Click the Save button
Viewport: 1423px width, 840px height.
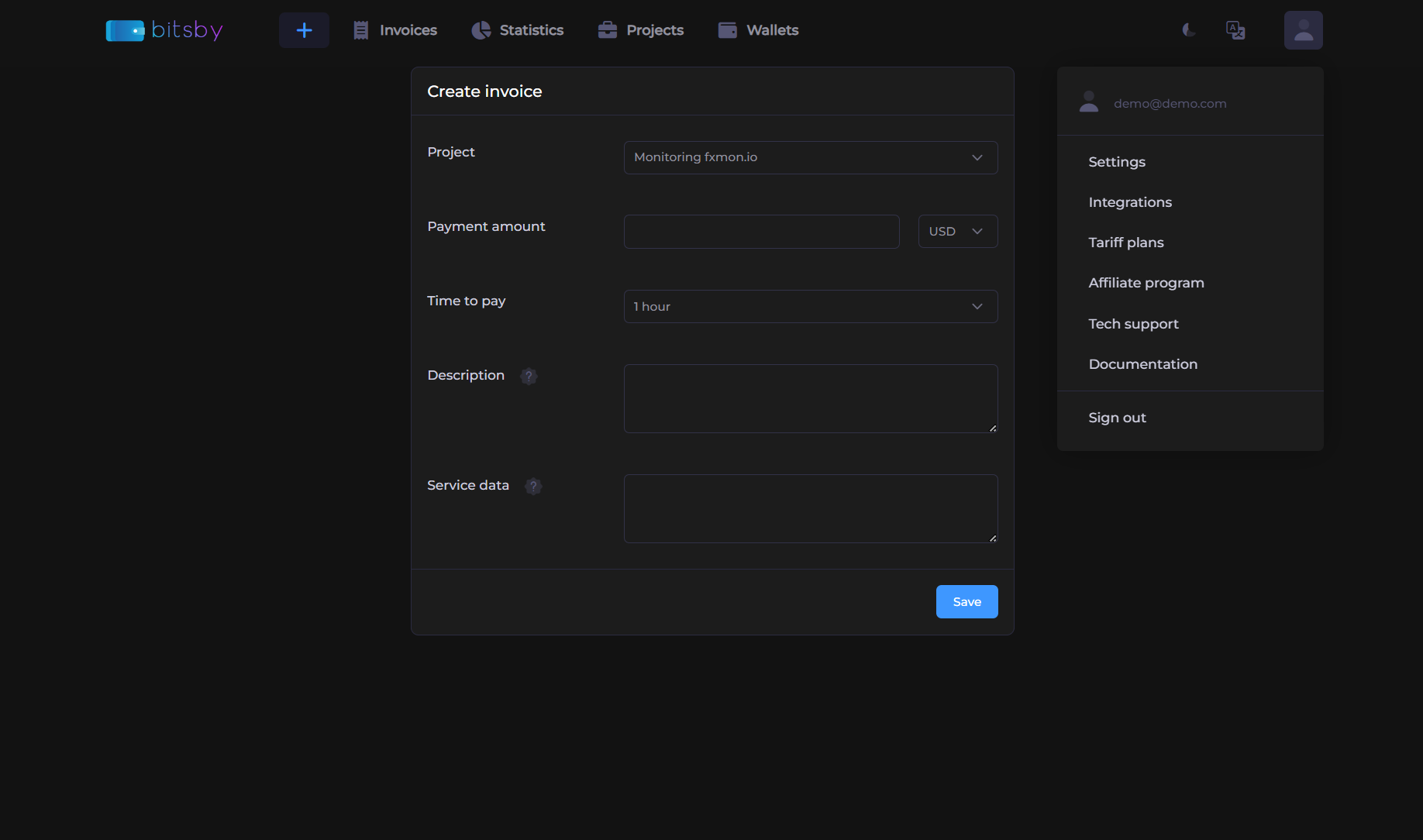pos(967,601)
